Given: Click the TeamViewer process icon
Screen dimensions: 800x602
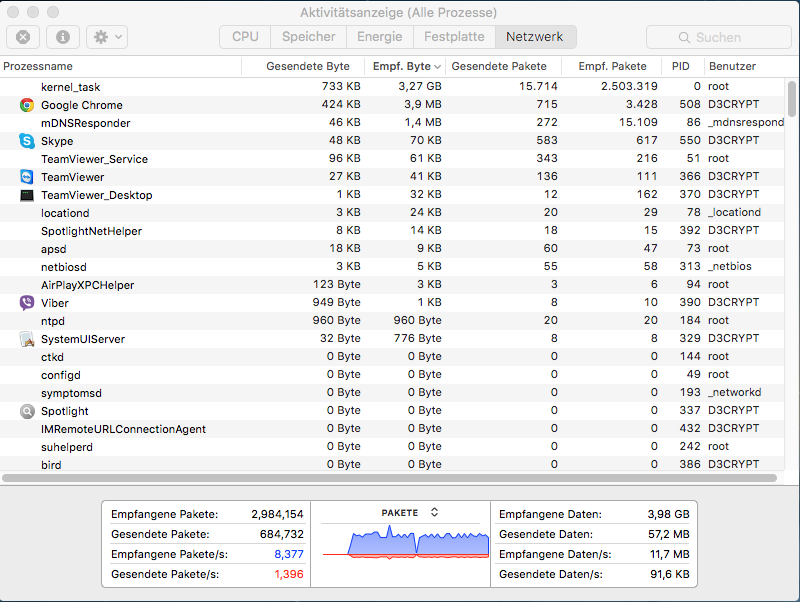Looking at the screenshot, I should pyautogui.click(x=27, y=177).
